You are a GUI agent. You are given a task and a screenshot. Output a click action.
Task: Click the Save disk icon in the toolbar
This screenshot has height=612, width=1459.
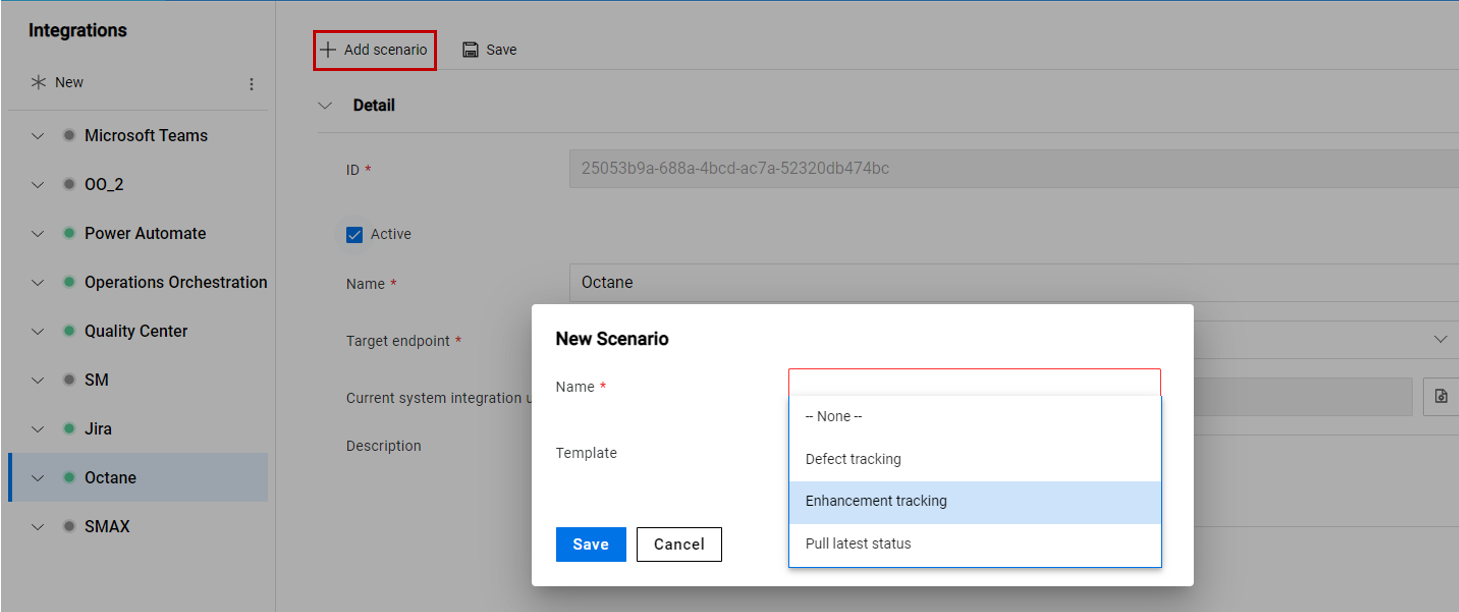point(470,49)
